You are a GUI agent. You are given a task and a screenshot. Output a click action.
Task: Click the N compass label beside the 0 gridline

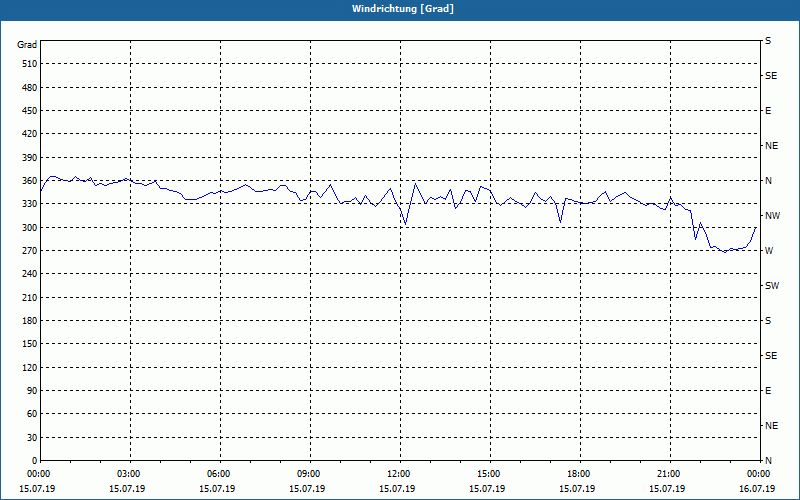point(768,461)
